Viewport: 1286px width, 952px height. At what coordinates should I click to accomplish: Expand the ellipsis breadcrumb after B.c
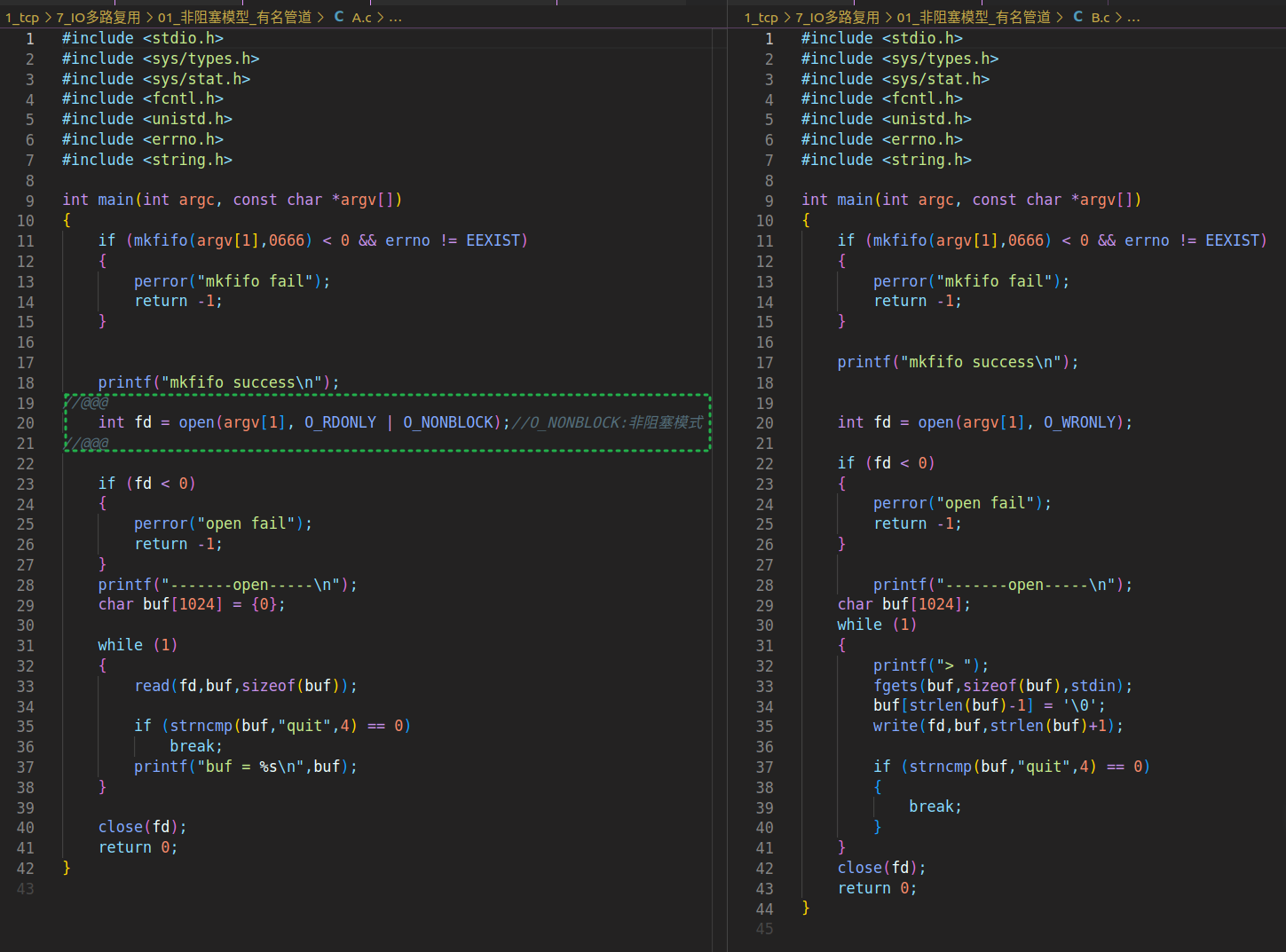coord(1133,17)
